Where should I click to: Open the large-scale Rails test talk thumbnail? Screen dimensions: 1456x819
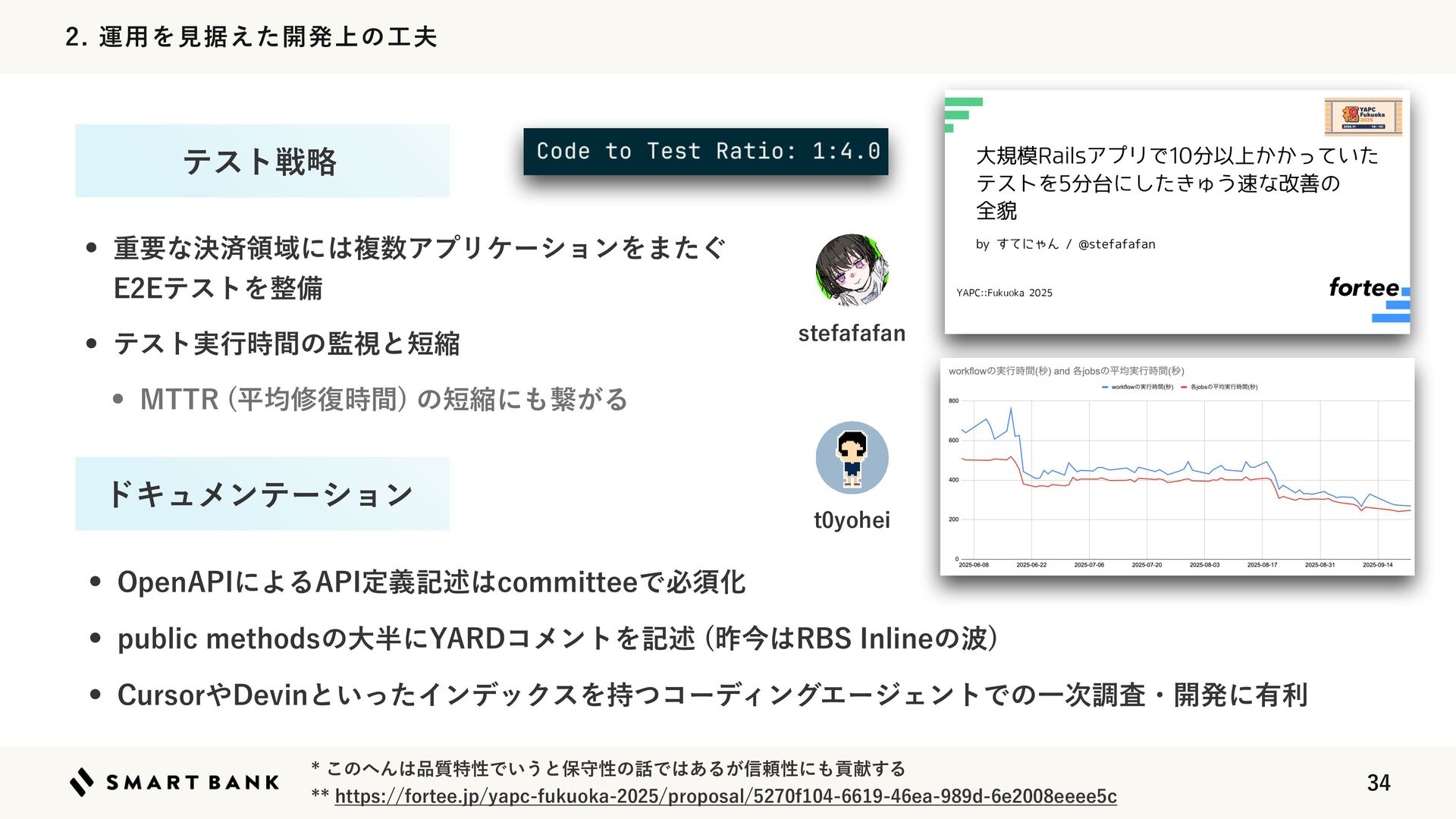tap(1177, 212)
